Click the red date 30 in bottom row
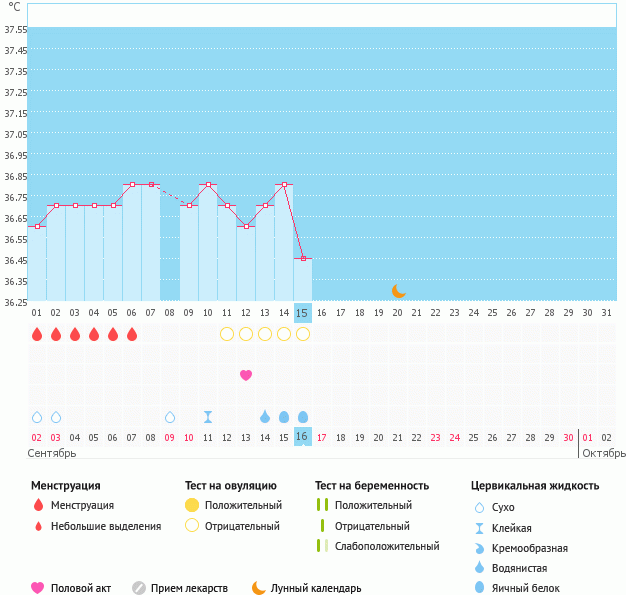Screen dimensions: 626x595 [x=568, y=437]
